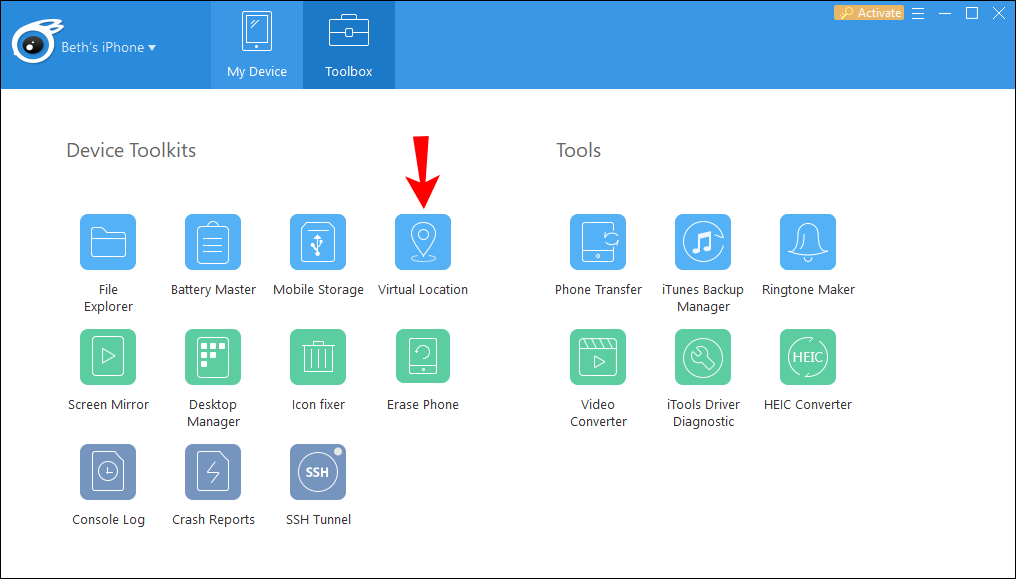Select the Erase Phone icon

tap(423, 357)
